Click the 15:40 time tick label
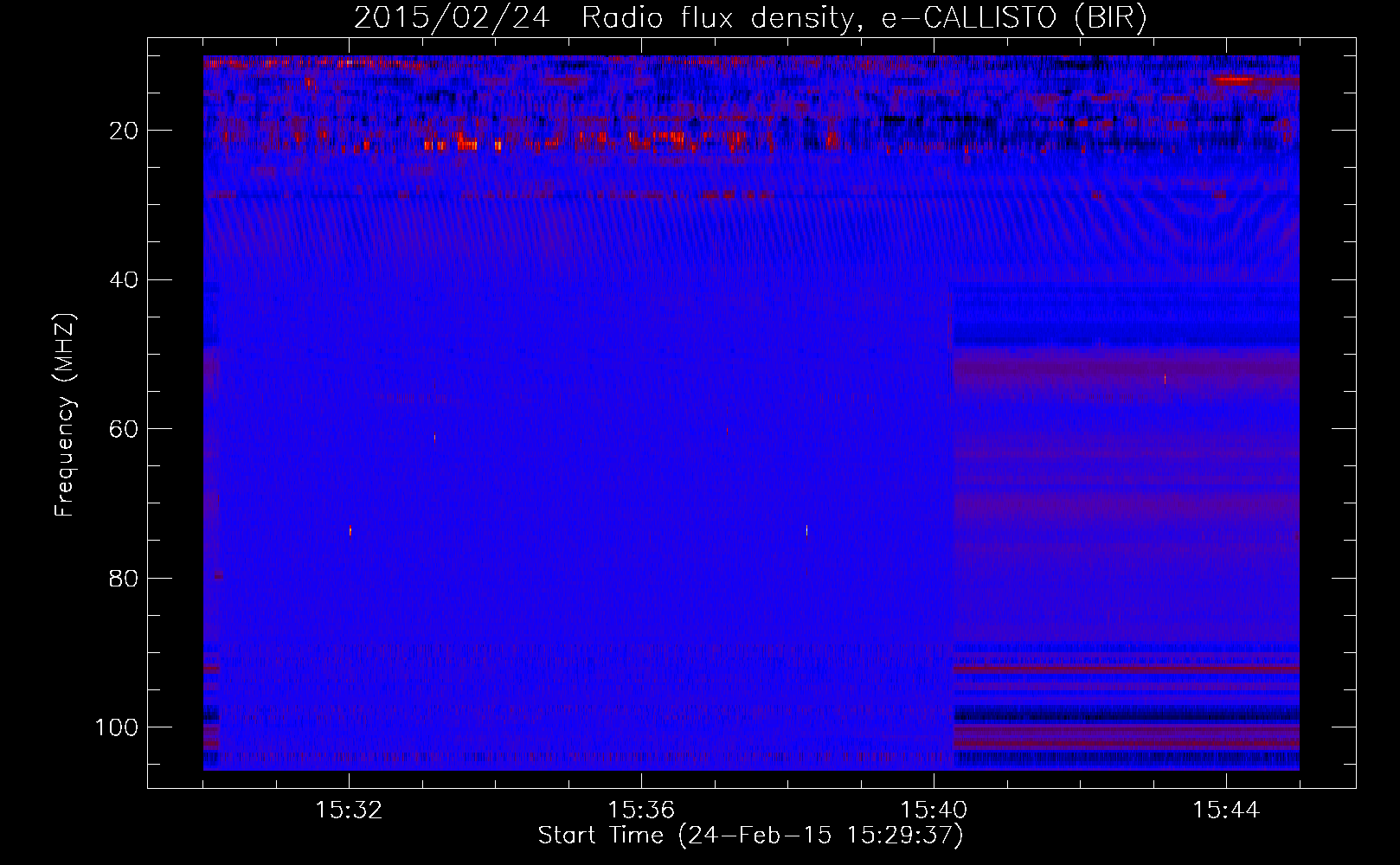The width and height of the screenshot is (1400, 865). tap(934, 811)
